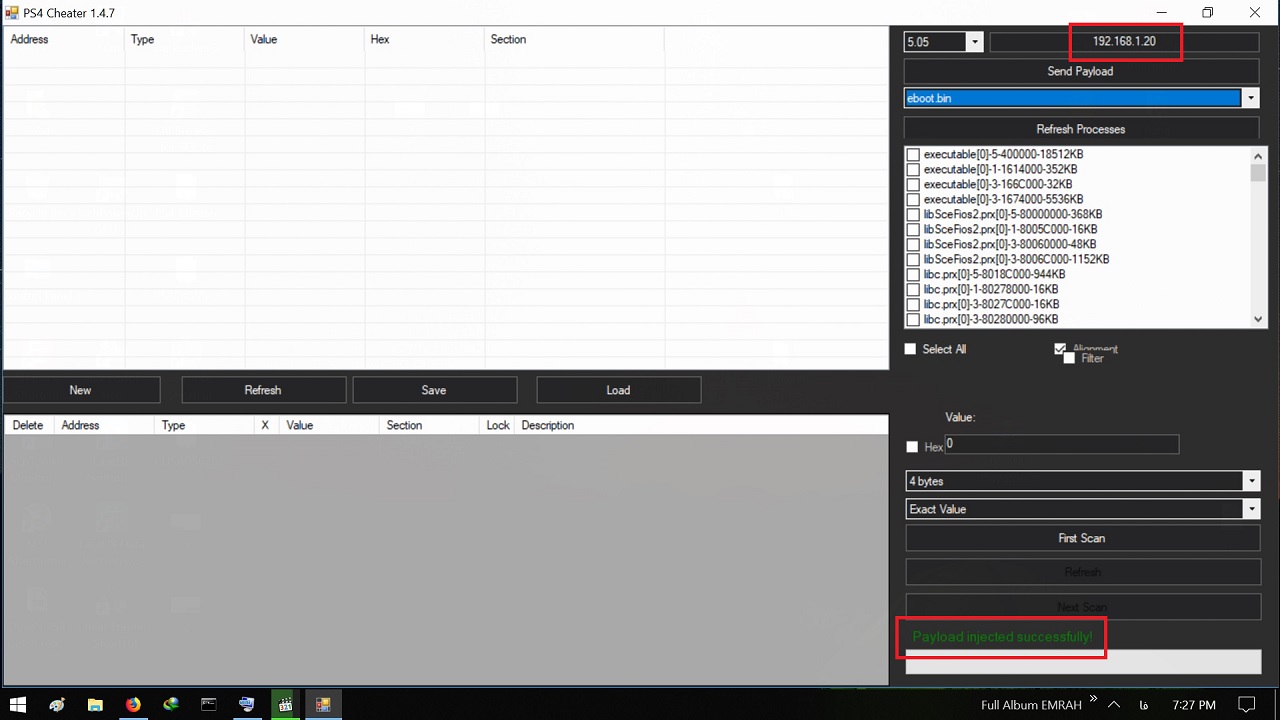Click the 'Payload injected successfully!' status message
The height and width of the screenshot is (720, 1280).
point(1002,637)
